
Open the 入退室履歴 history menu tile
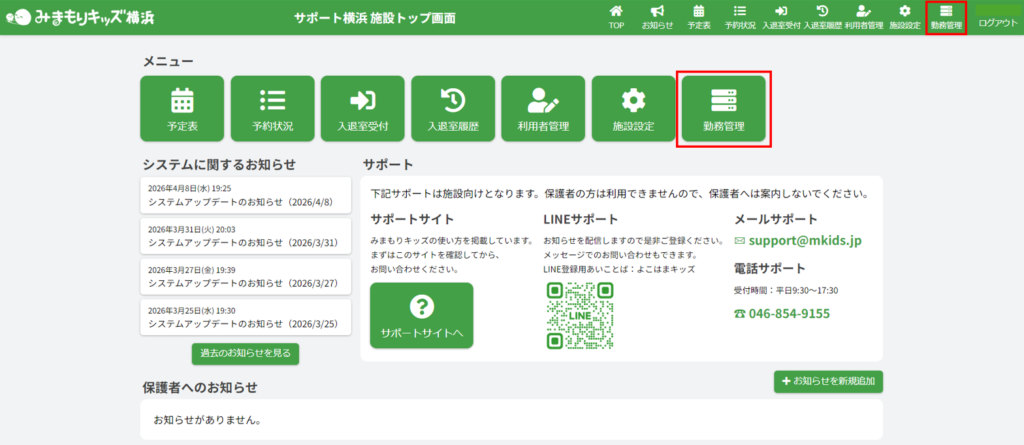tap(452, 110)
